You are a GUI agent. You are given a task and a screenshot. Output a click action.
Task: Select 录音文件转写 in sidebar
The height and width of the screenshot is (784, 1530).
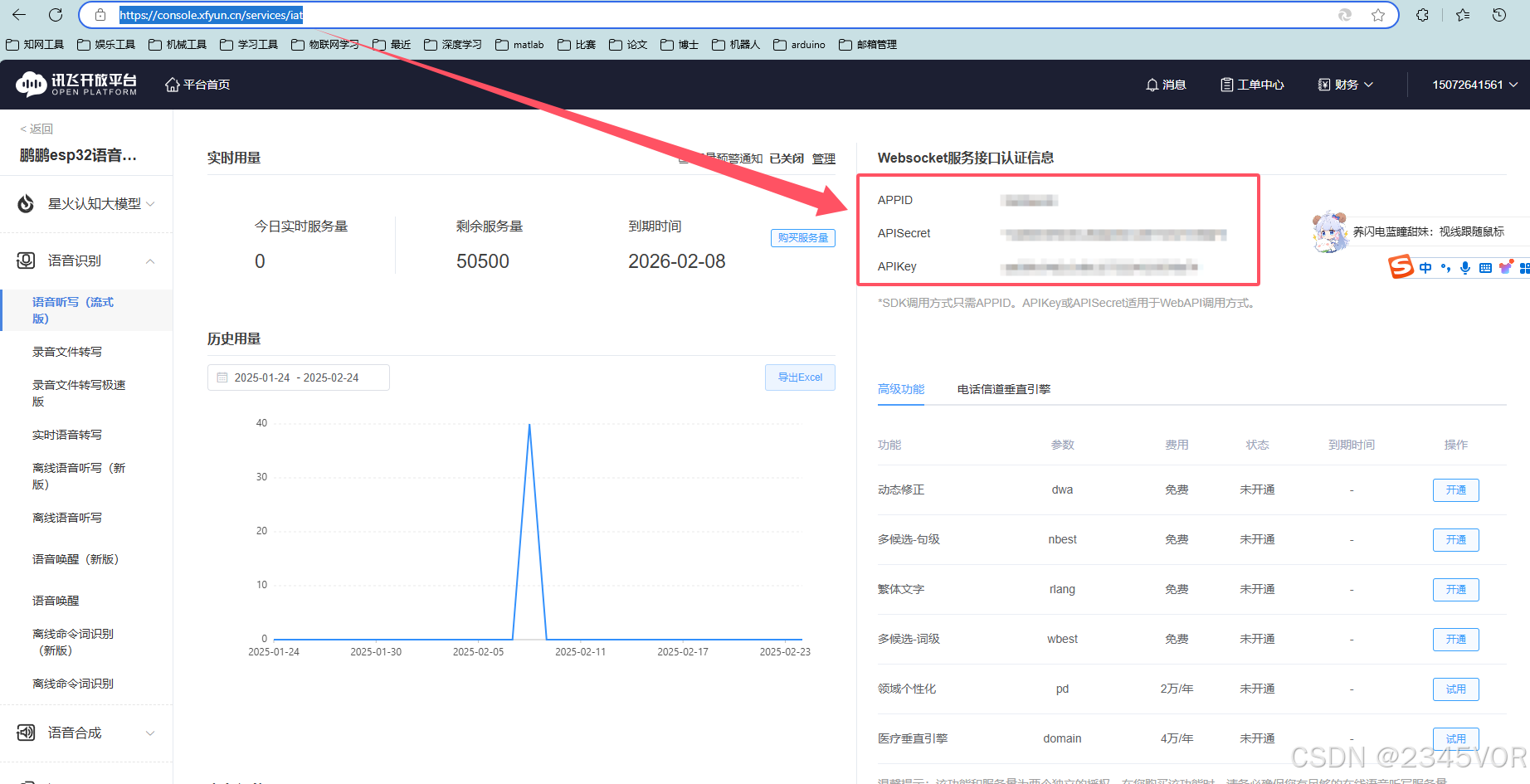click(67, 352)
